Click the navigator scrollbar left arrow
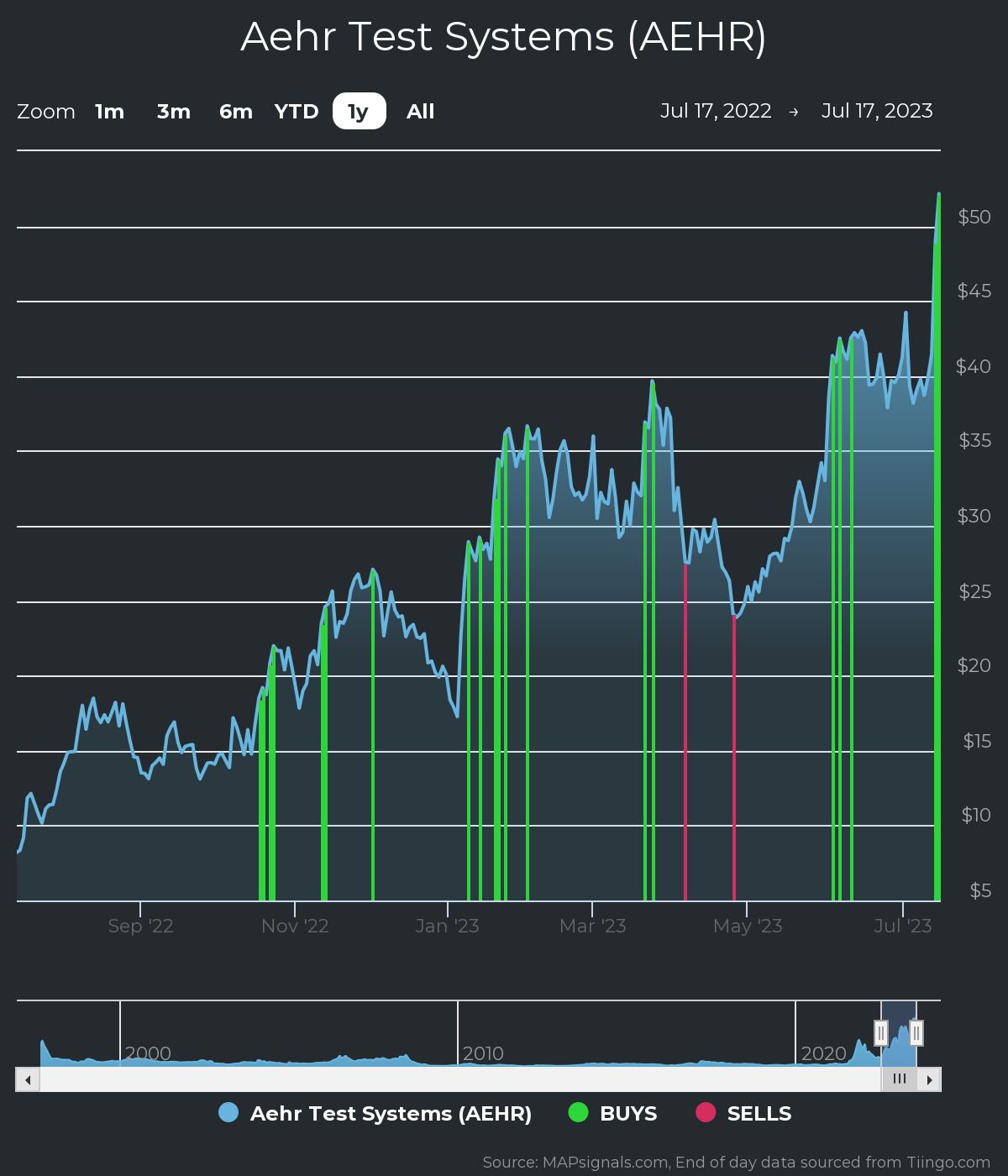The height and width of the screenshot is (1176, 1008). [28, 1079]
